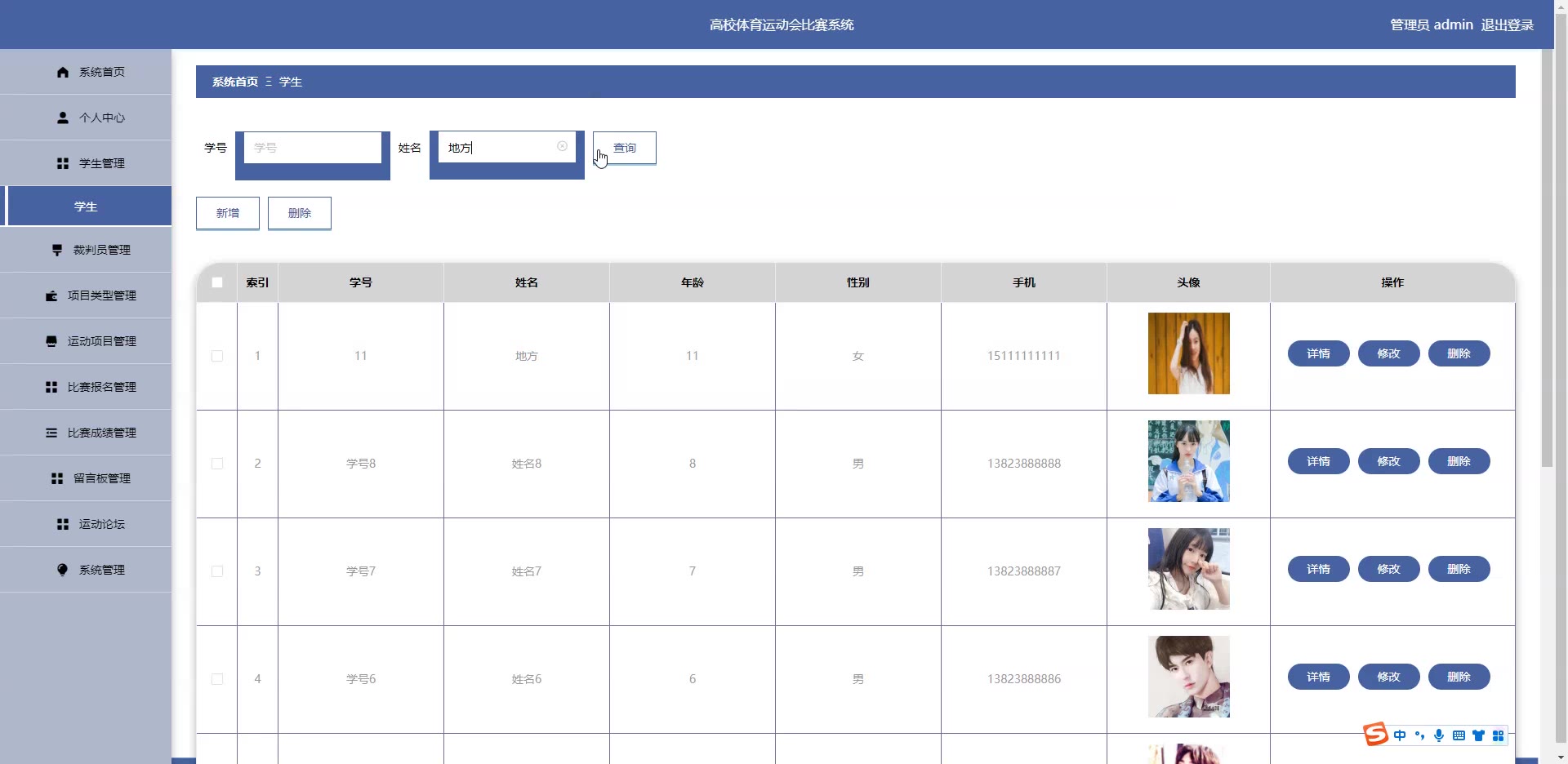Click the avatar thumbnail of student 姓名6
Screen dimensions: 1568x764
point(1189,677)
